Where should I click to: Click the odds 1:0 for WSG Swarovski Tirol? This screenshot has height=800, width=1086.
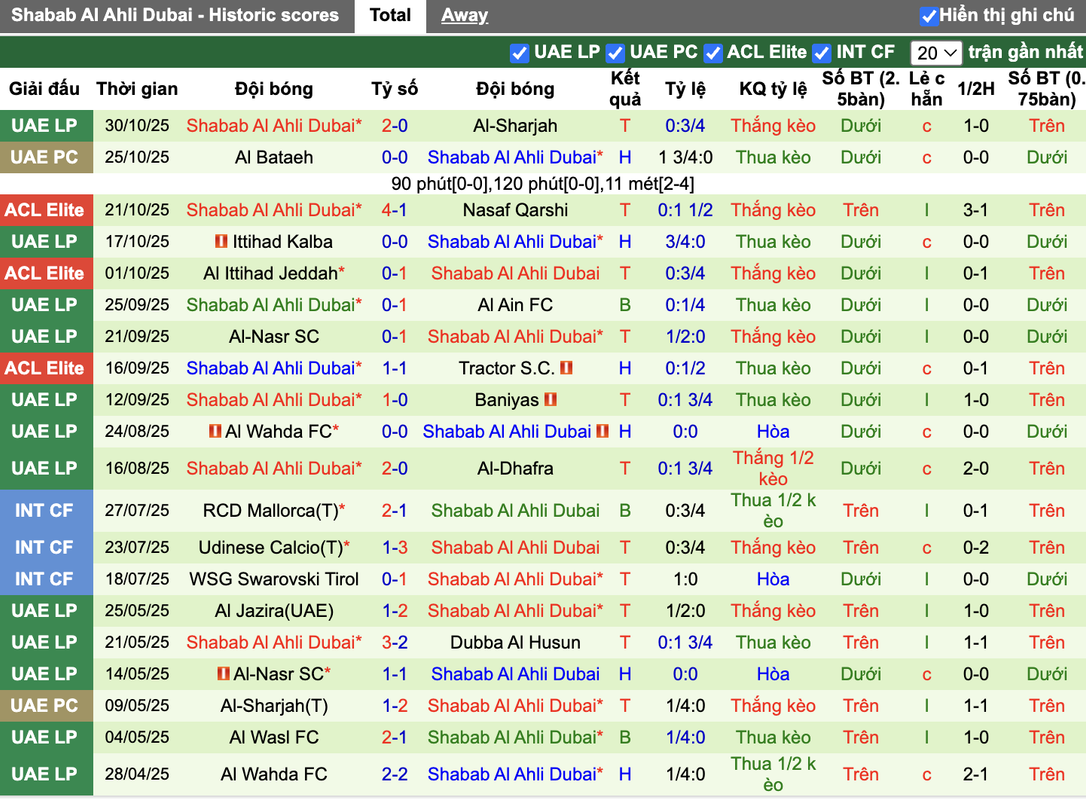685,580
